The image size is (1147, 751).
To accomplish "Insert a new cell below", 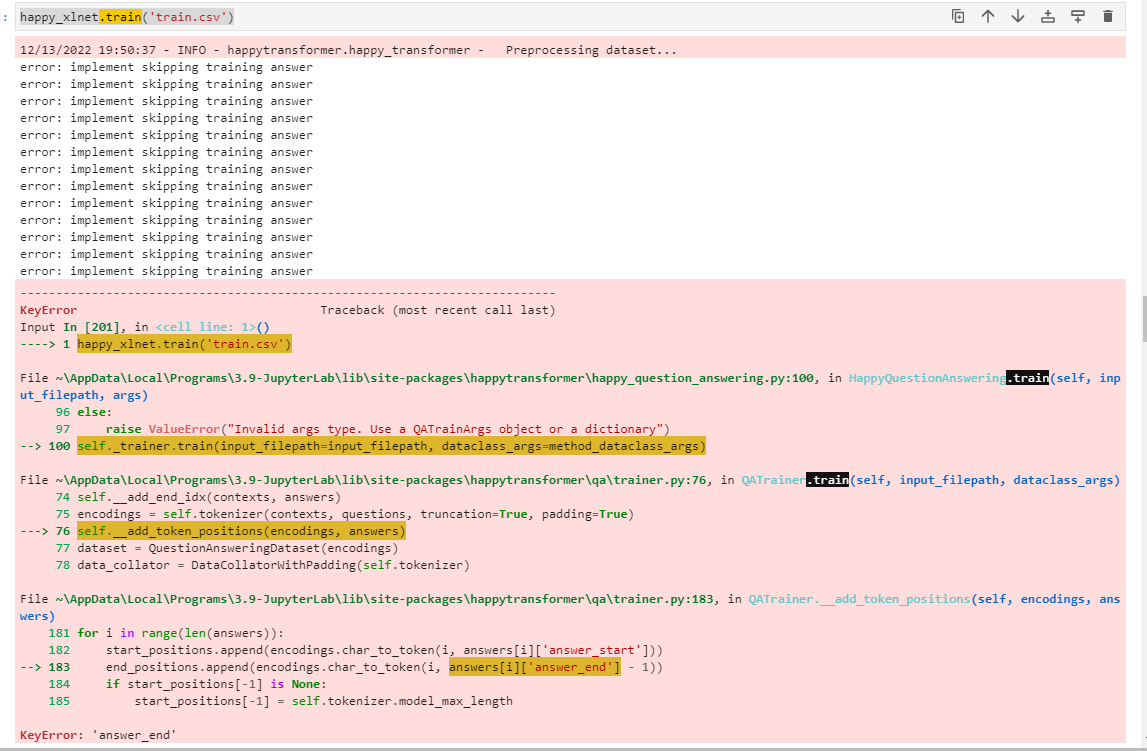I will (x=1078, y=16).
